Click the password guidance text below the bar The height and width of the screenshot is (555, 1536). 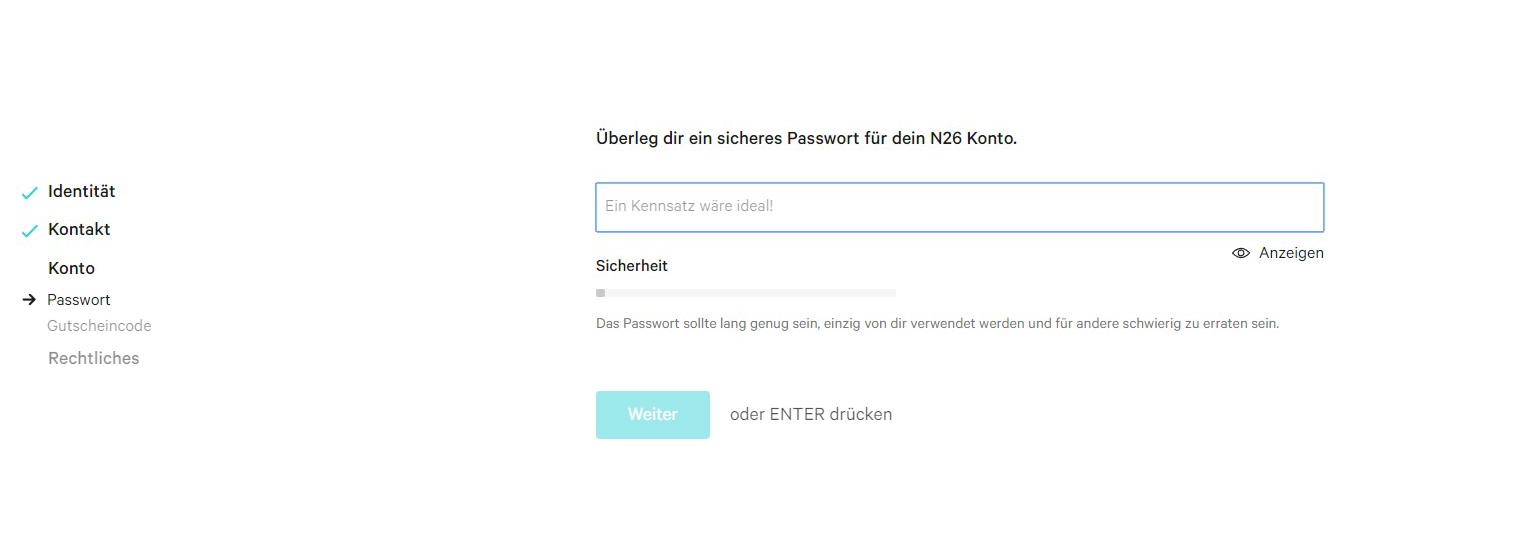(x=937, y=324)
